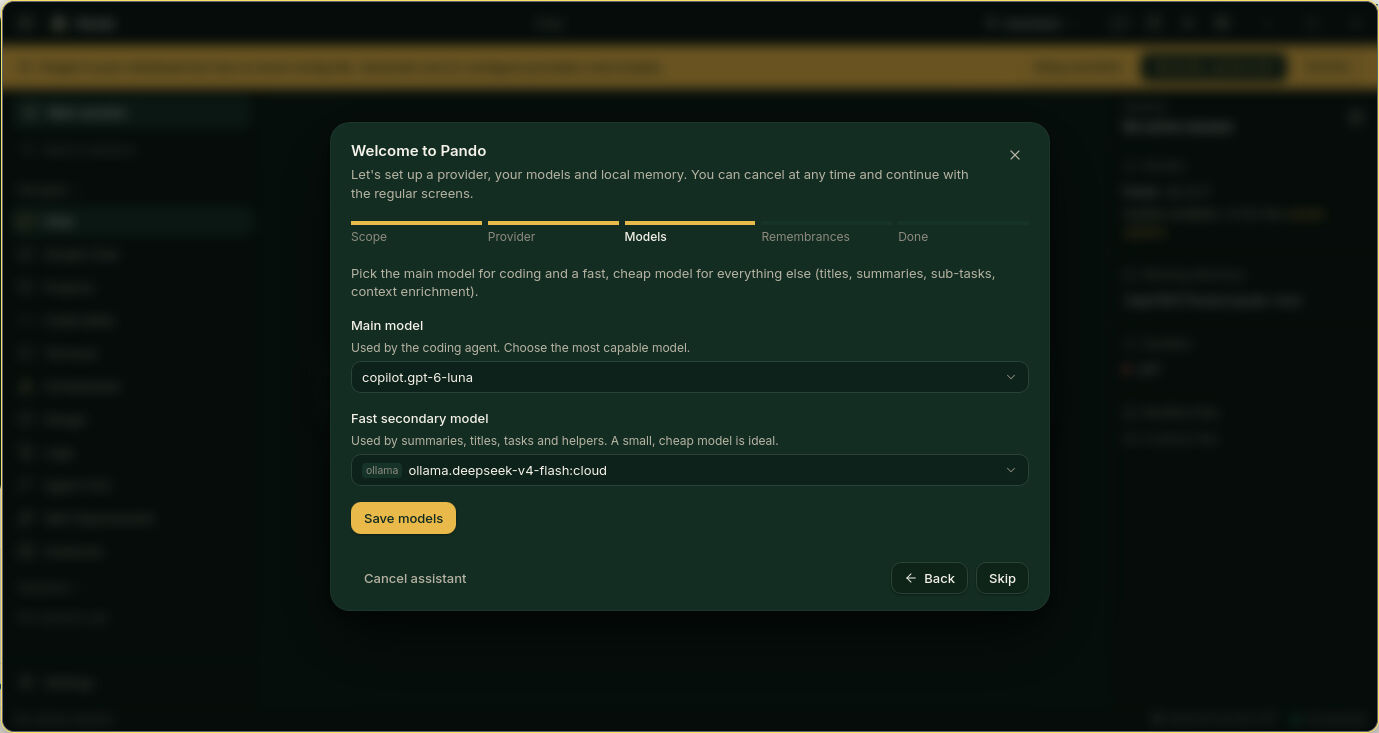Jump to the Remembrances step
Image resolution: width=1379 pixels, height=733 pixels.
(x=826, y=233)
